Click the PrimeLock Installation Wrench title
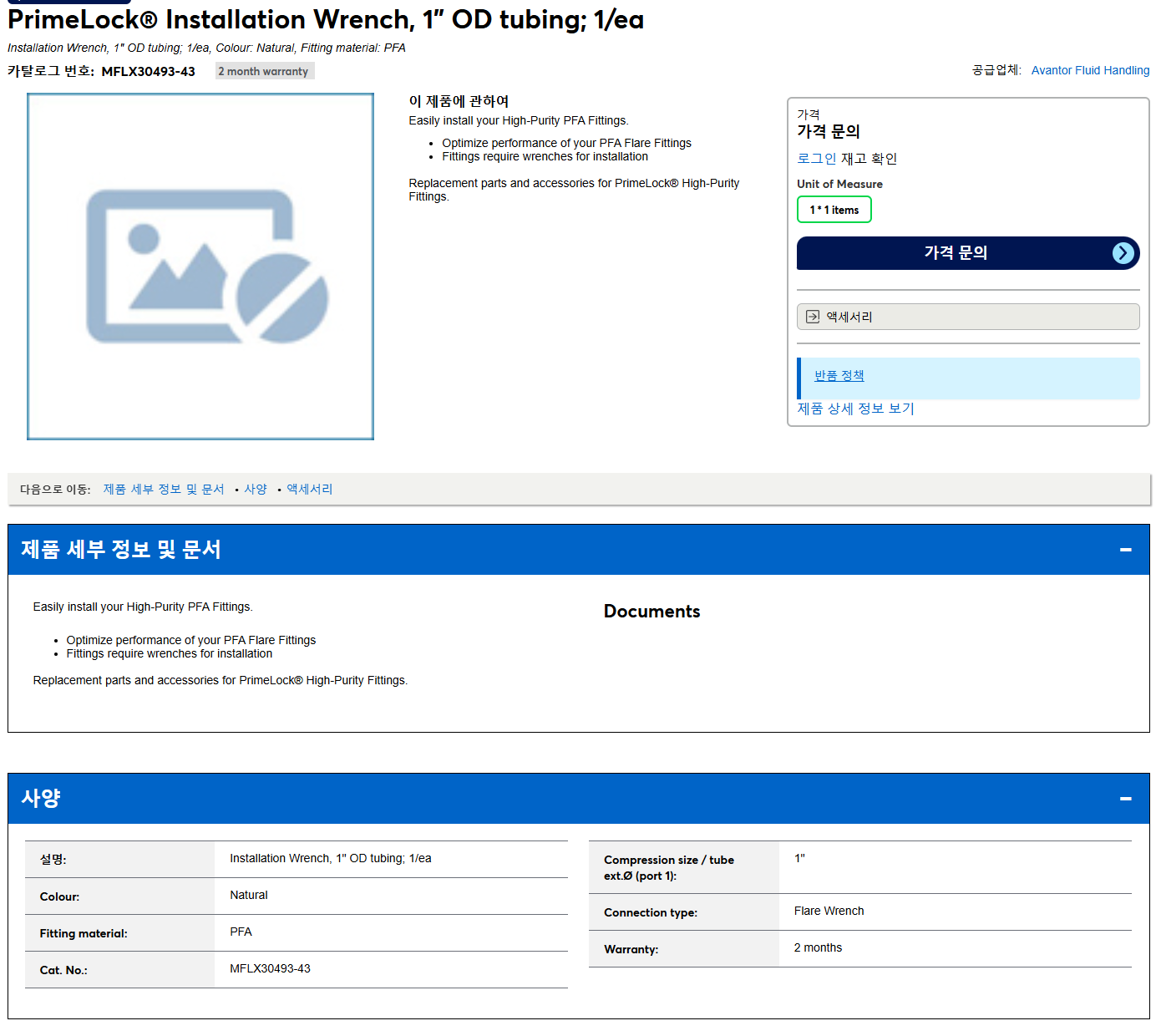This screenshot has width=1156, height=1036. [326, 19]
